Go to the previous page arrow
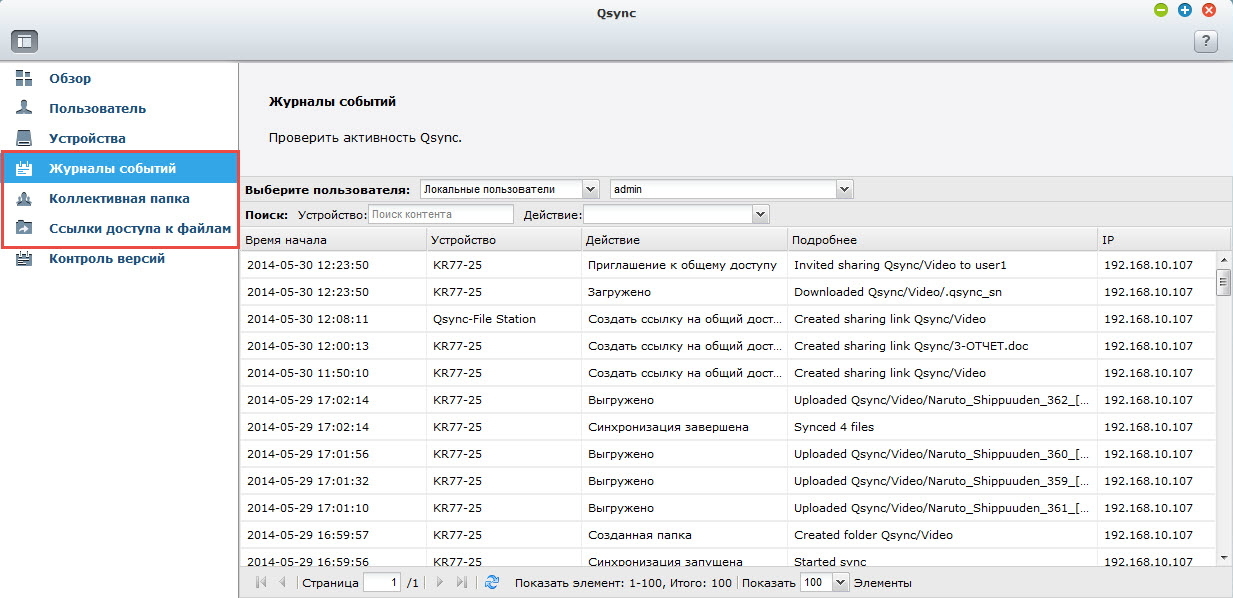This screenshot has width=1233, height=598. [283, 582]
